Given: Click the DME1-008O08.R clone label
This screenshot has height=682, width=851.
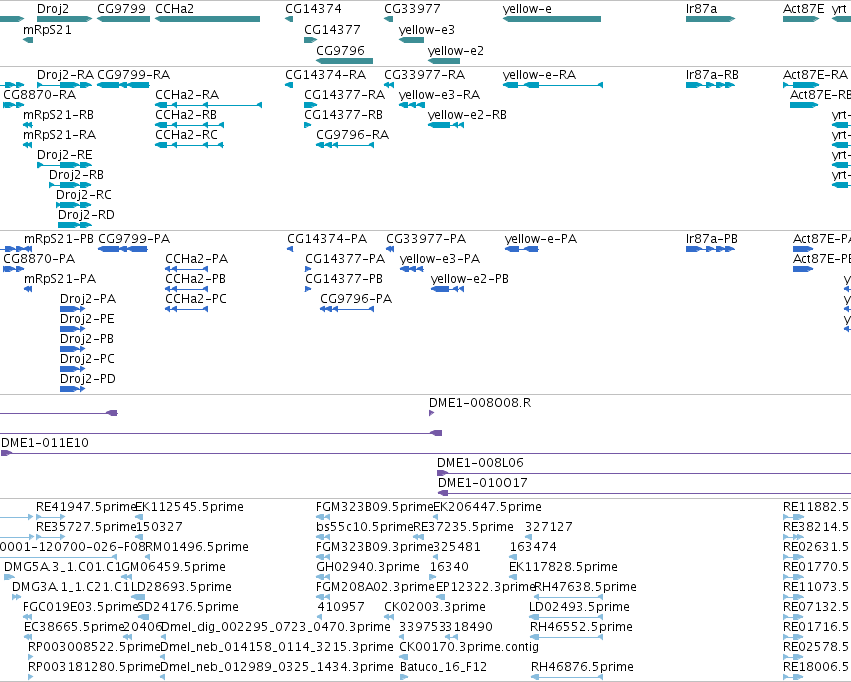Looking at the screenshot, I should 480,403.
